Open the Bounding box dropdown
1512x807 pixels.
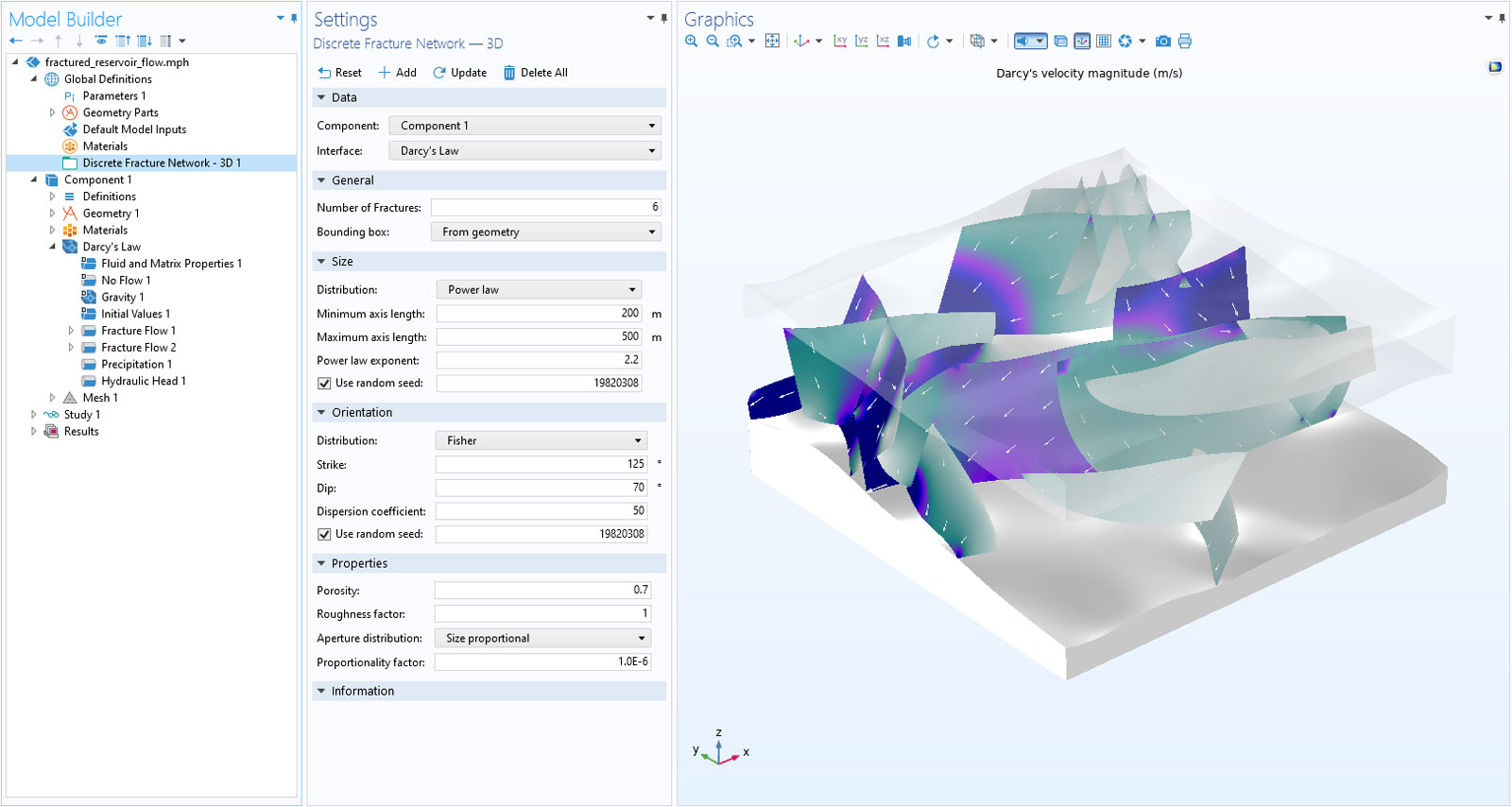pos(545,232)
